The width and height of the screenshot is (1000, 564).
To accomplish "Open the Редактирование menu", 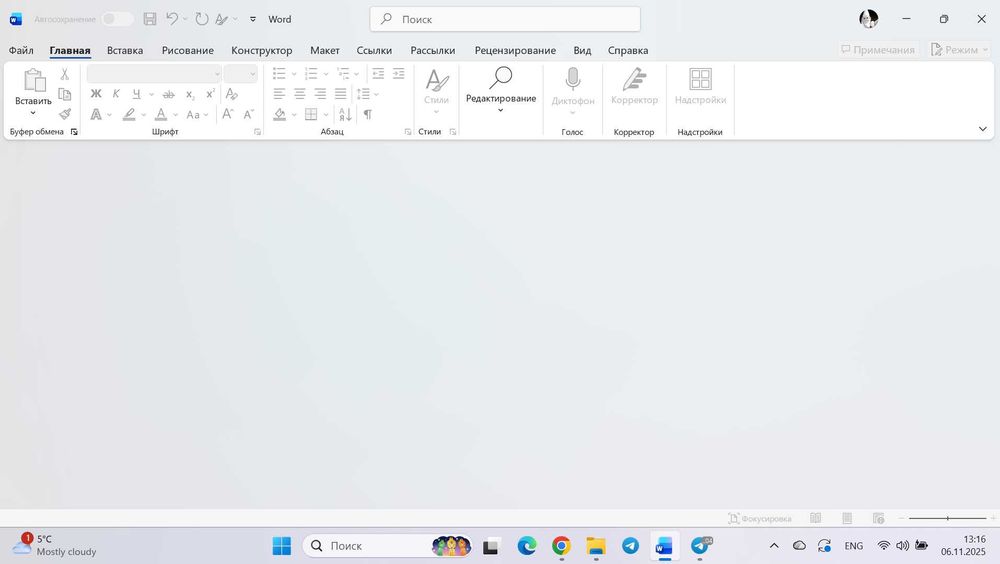I will 501,89.
